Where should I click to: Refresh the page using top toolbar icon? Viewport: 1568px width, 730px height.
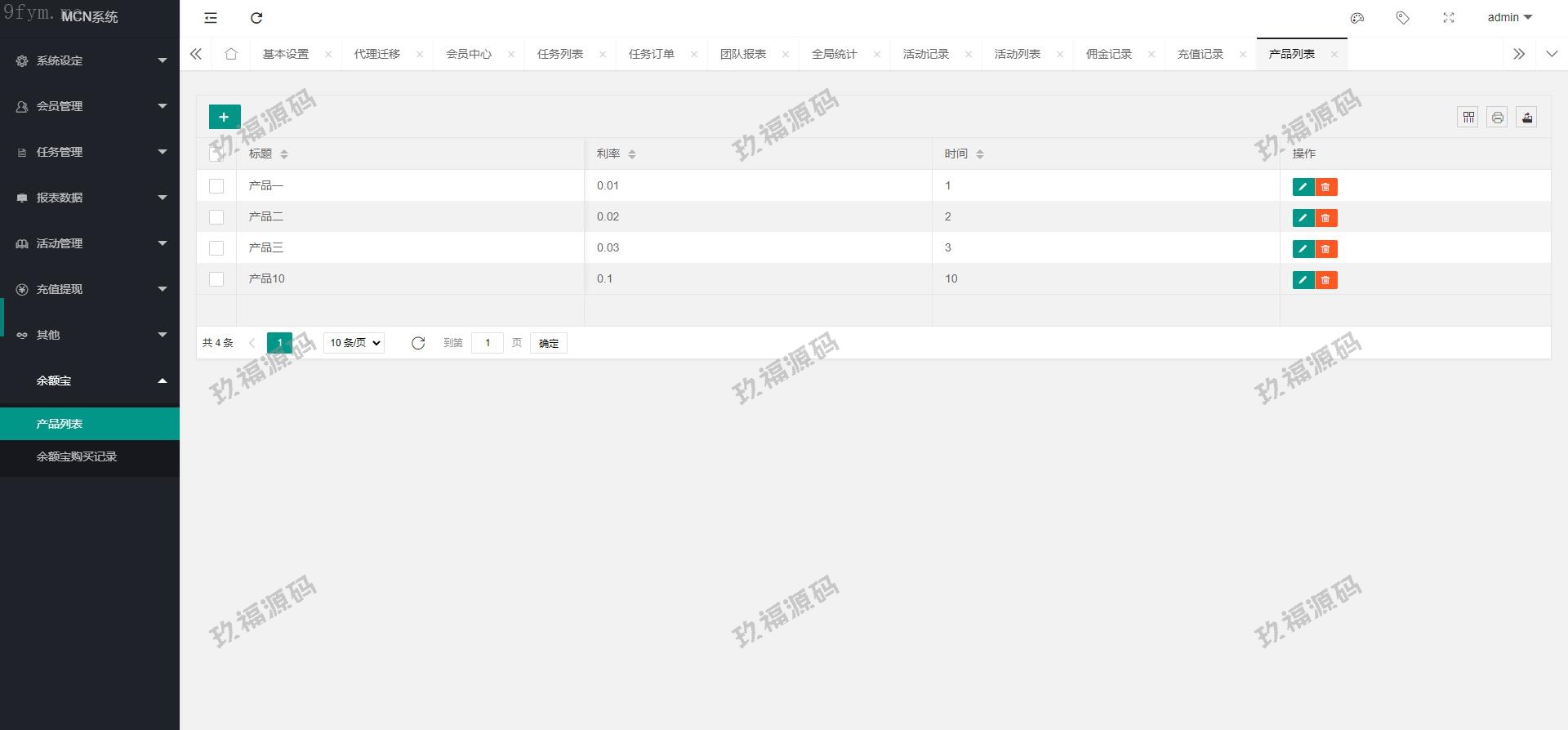coord(256,18)
